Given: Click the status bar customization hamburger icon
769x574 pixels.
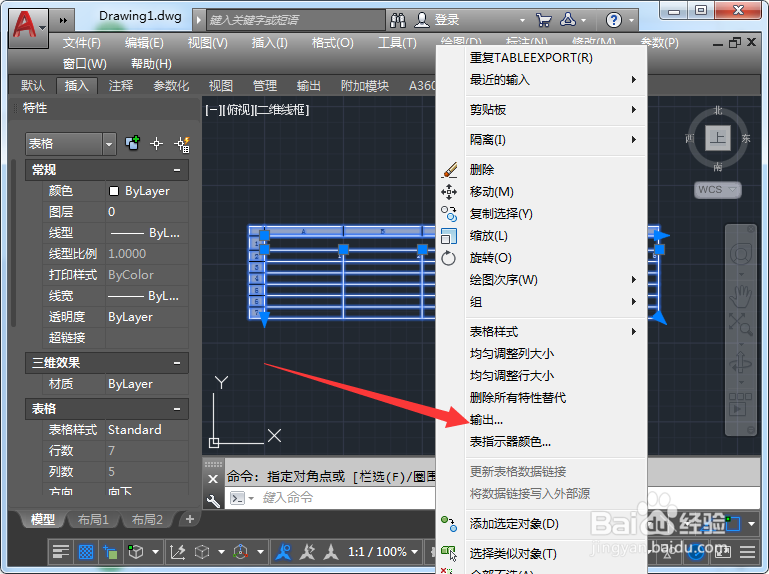Looking at the screenshot, I should tap(747, 552).
